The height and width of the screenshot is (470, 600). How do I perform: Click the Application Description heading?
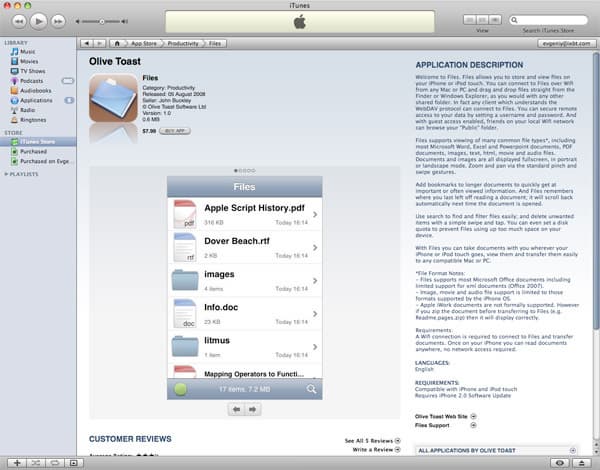pyautogui.click(x=469, y=65)
